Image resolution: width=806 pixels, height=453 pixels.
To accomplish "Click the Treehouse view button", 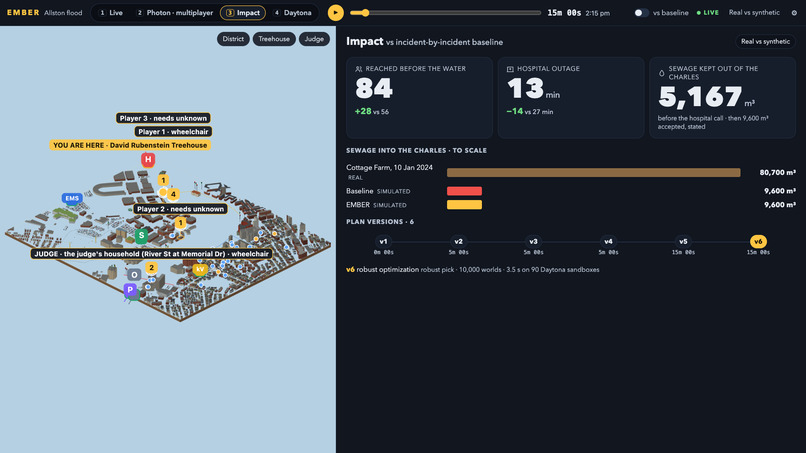I will 274,39.
